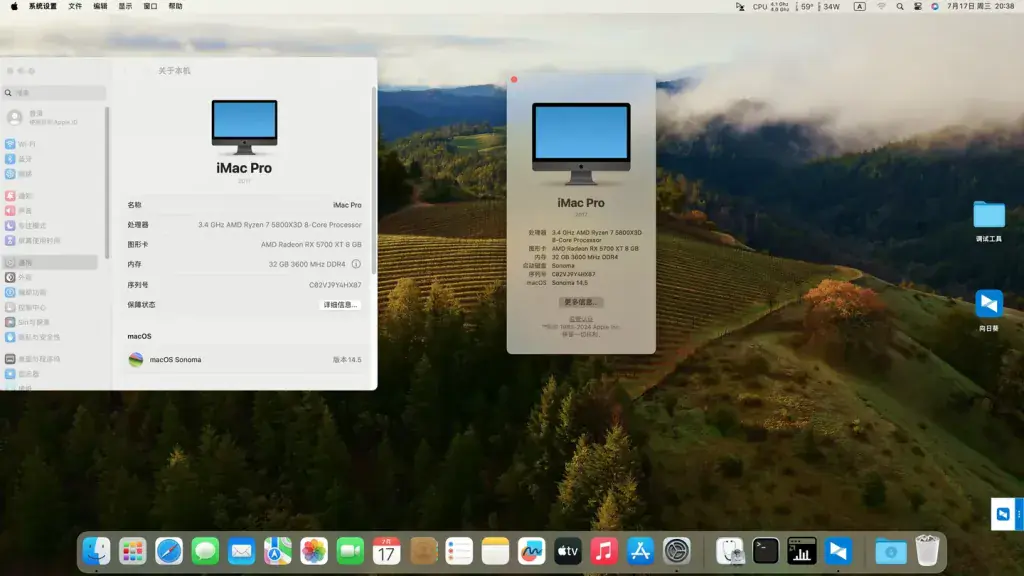1024x576 pixels.
Task: Open Finder from the Dock
Action: tap(97, 551)
